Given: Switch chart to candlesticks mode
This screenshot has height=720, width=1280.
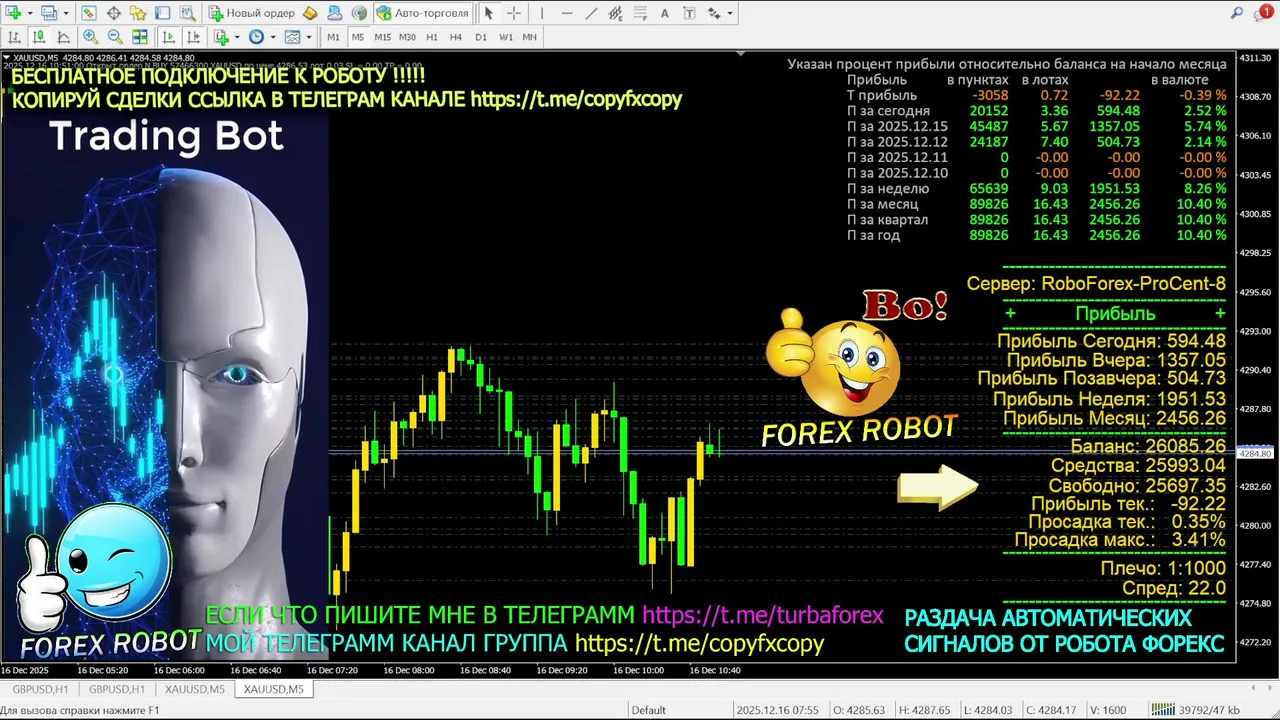Looking at the screenshot, I should click(39, 37).
